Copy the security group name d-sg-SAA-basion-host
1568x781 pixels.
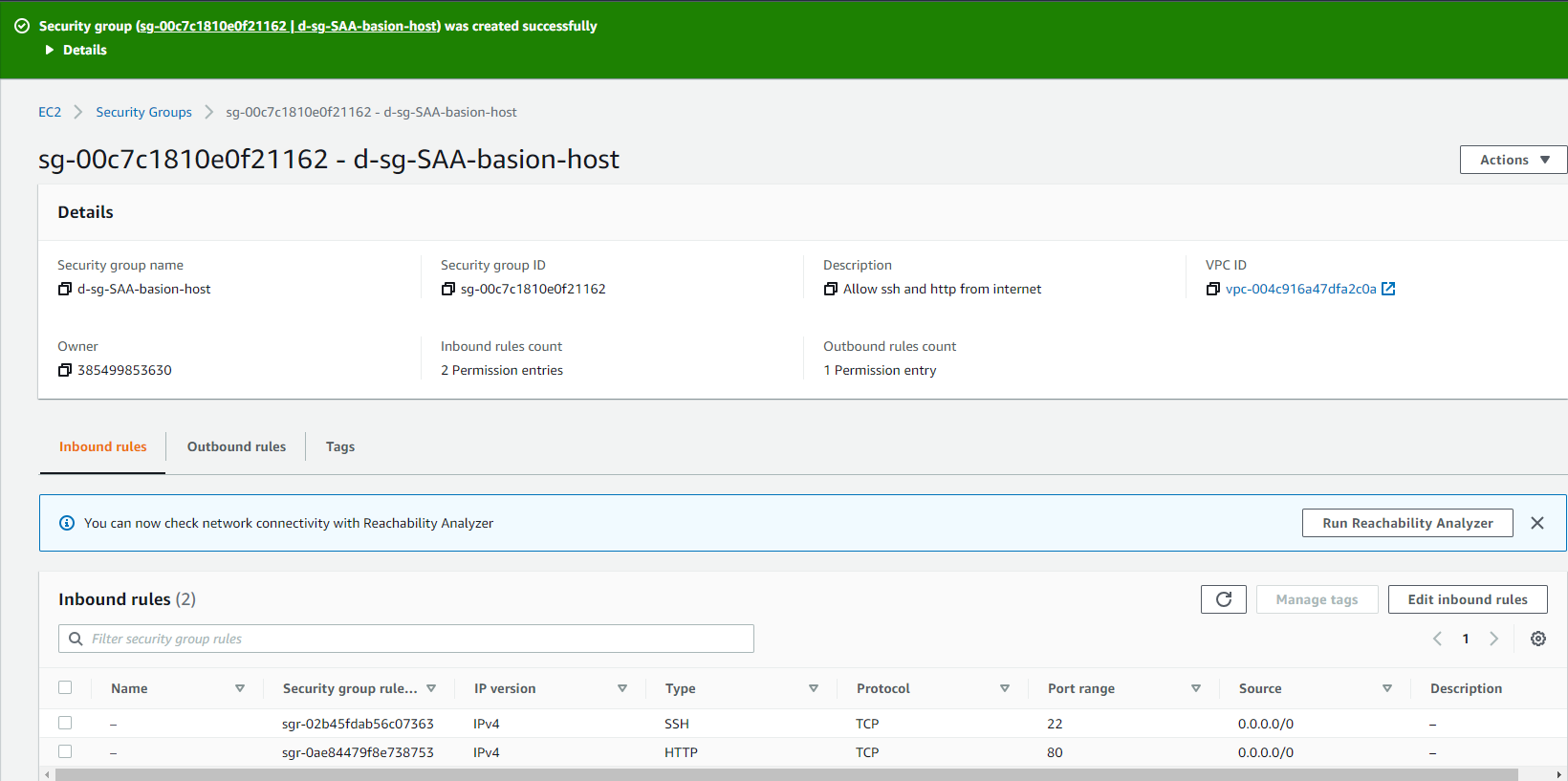pos(65,289)
